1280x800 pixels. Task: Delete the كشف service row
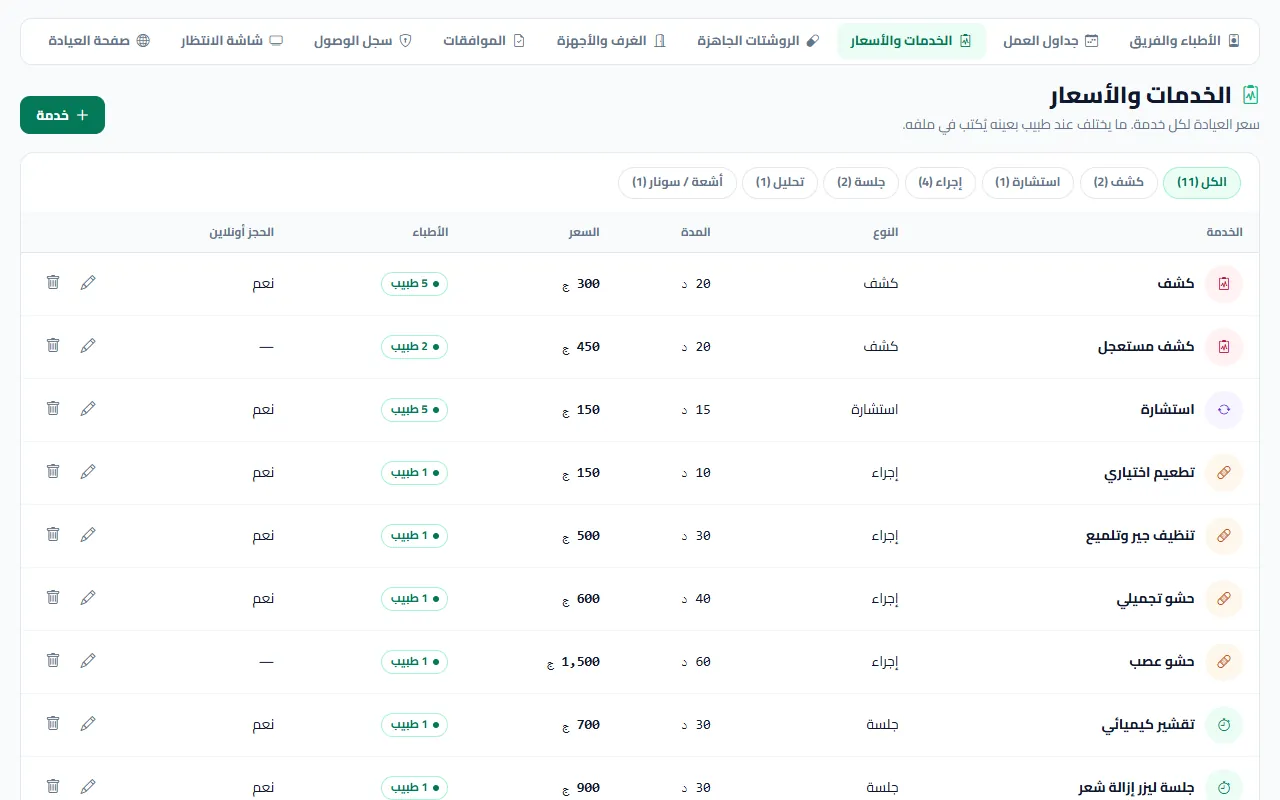pos(53,283)
